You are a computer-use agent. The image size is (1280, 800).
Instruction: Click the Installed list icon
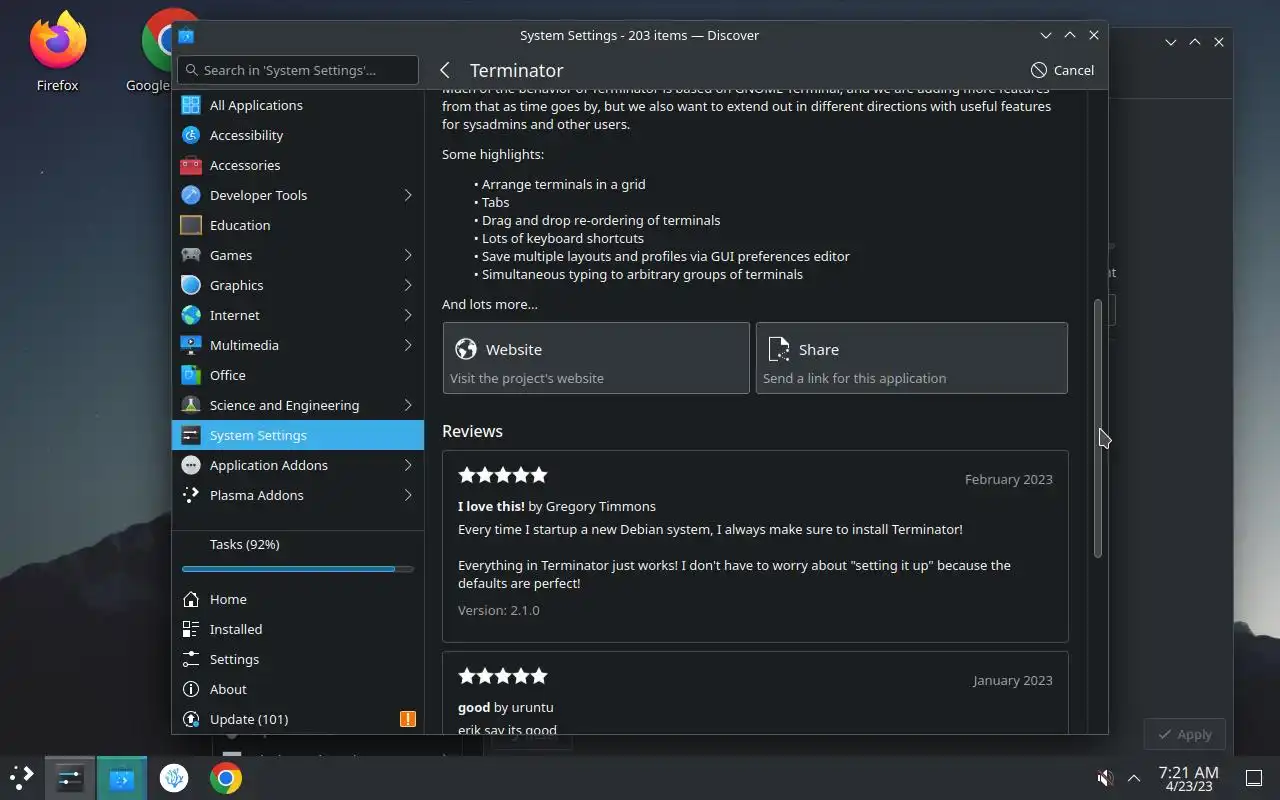pos(191,629)
